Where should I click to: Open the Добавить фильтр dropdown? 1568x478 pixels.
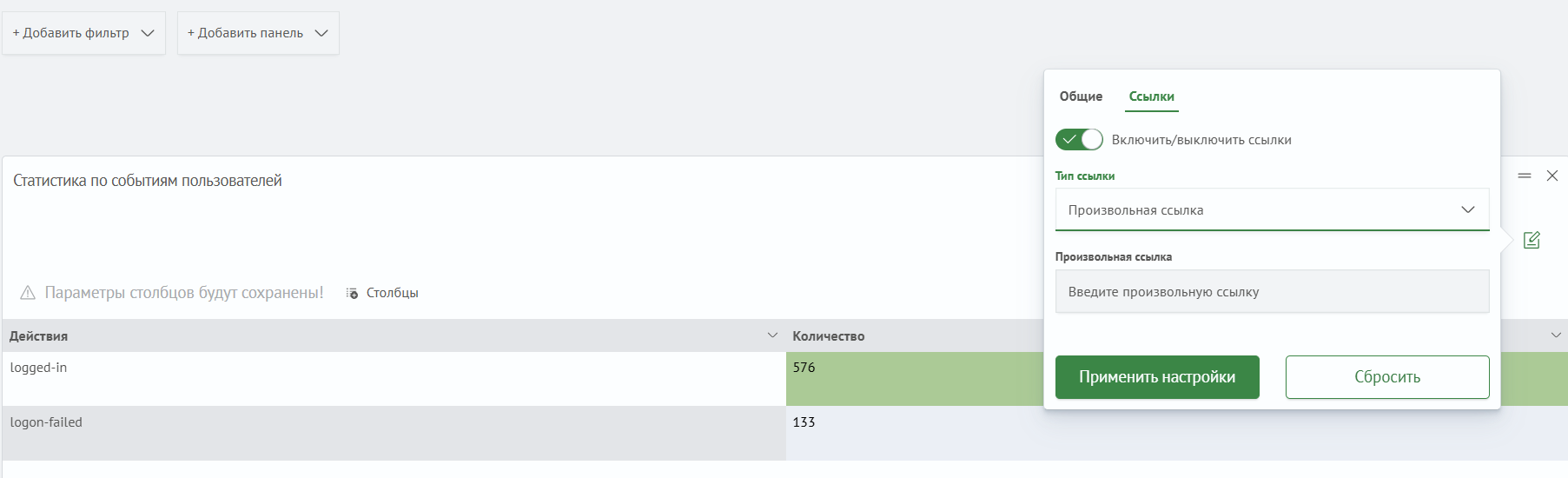point(83,33)
